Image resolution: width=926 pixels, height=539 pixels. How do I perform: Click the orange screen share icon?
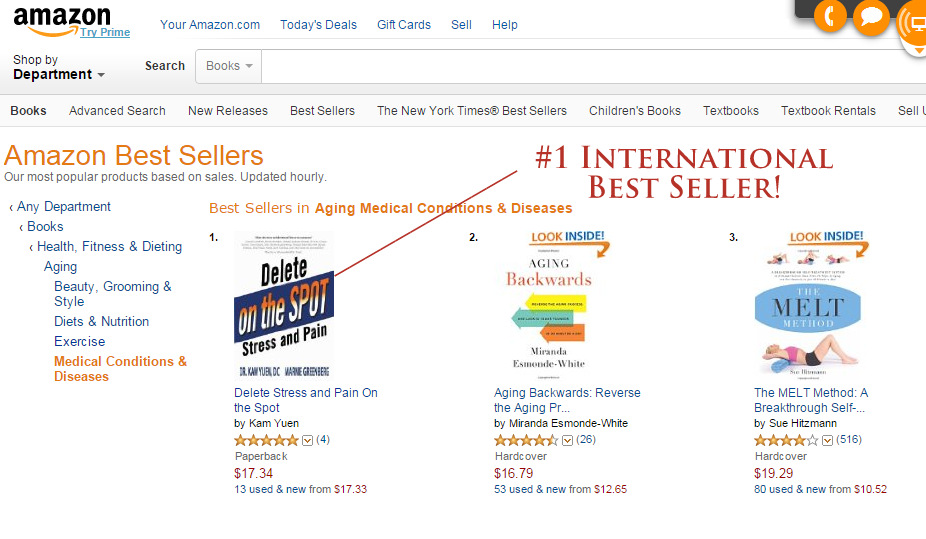click(x=914, y=22)
